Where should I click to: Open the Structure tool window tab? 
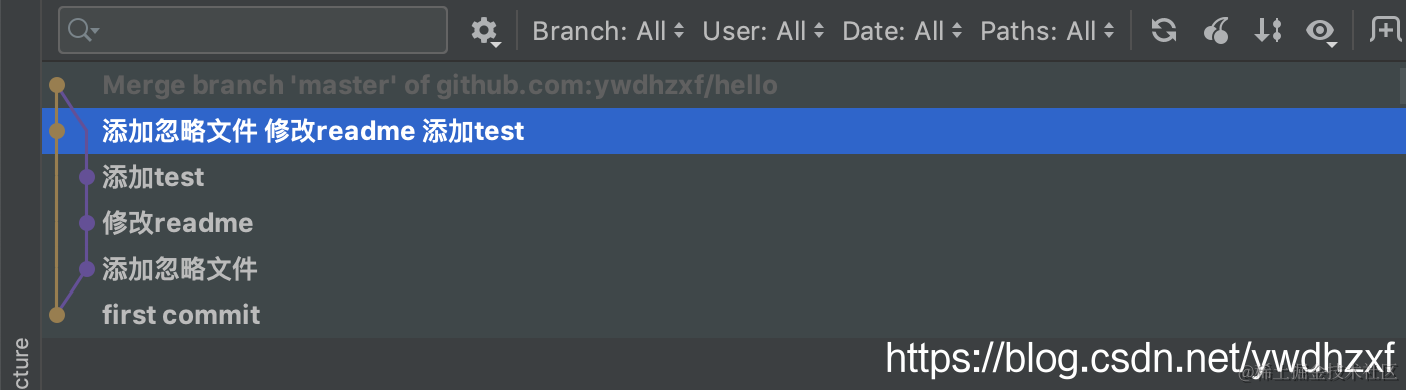[19, 362]
